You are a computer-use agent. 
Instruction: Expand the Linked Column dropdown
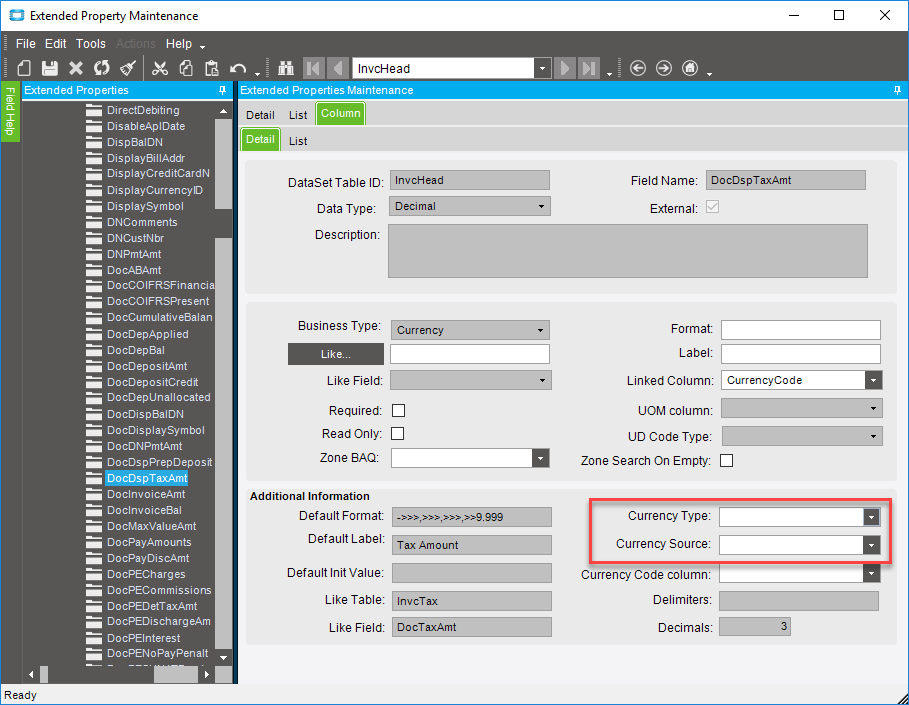tap(873, 381)
